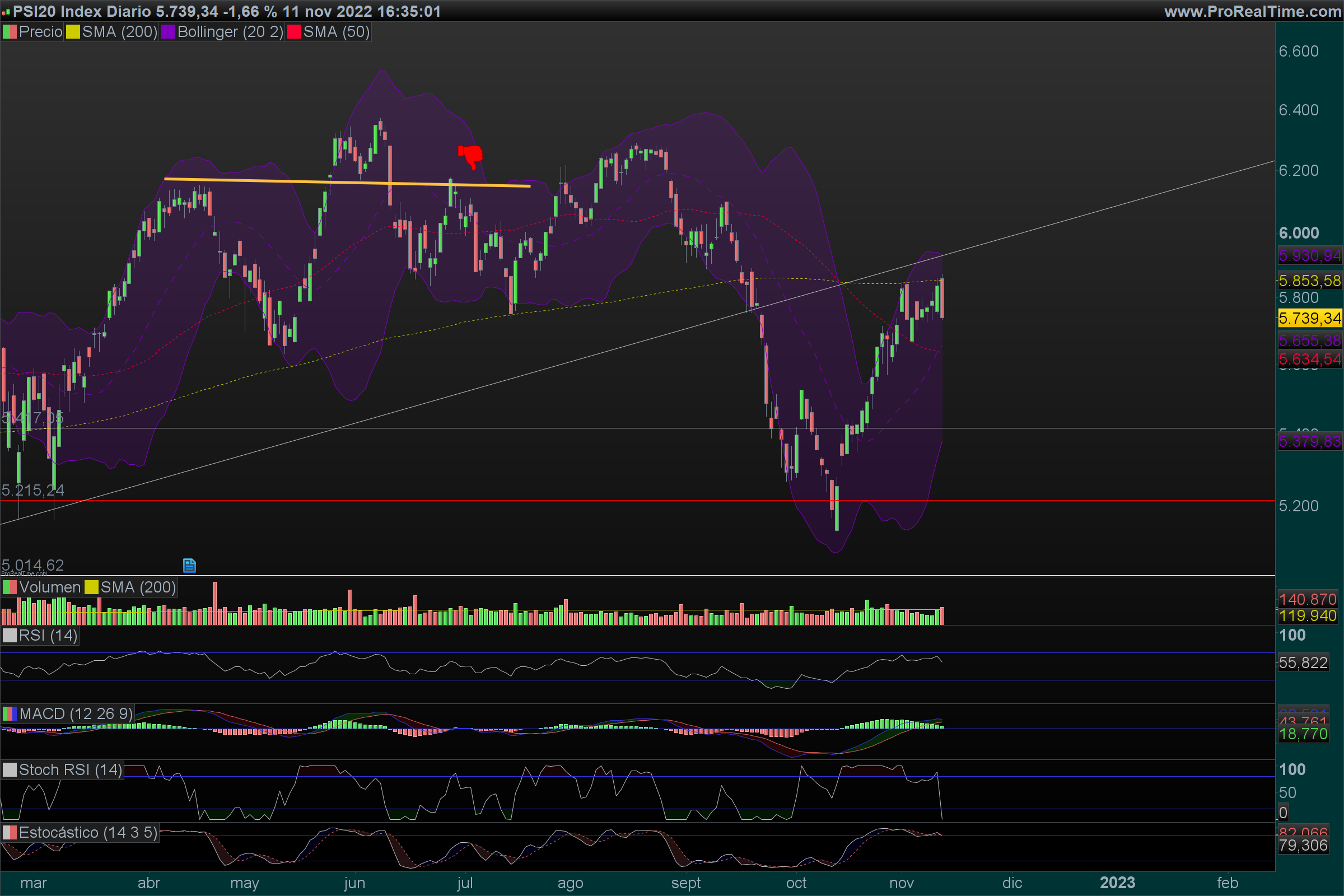Open the Bollinger (20 2) indicator label
The width and height of the screenshot is (1344, 896).
pyautogui.click(x=230, y=32)
